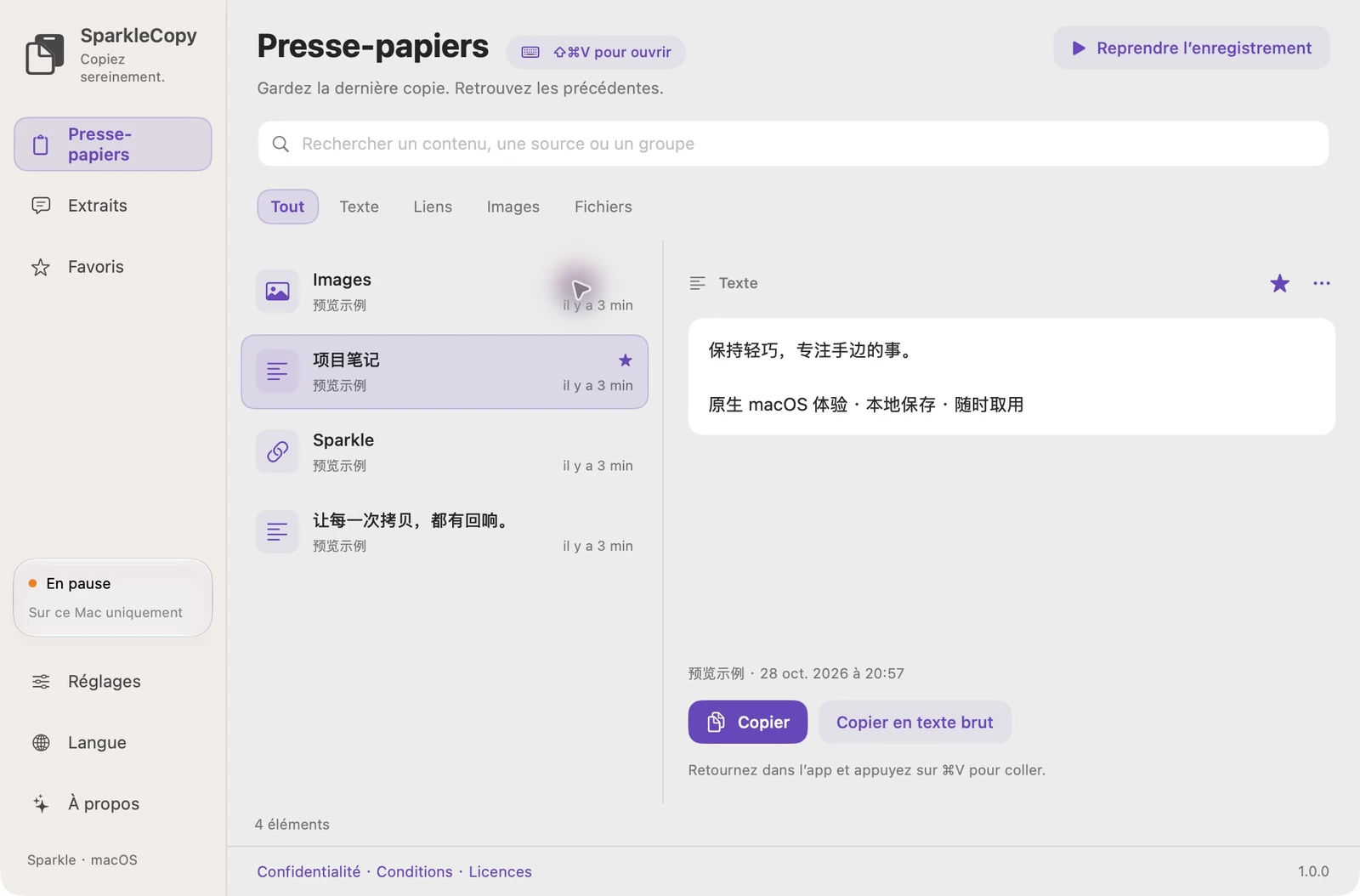Open Réglages settings
This screenshot has width=1360, height=896.
[x=113, y=682]
